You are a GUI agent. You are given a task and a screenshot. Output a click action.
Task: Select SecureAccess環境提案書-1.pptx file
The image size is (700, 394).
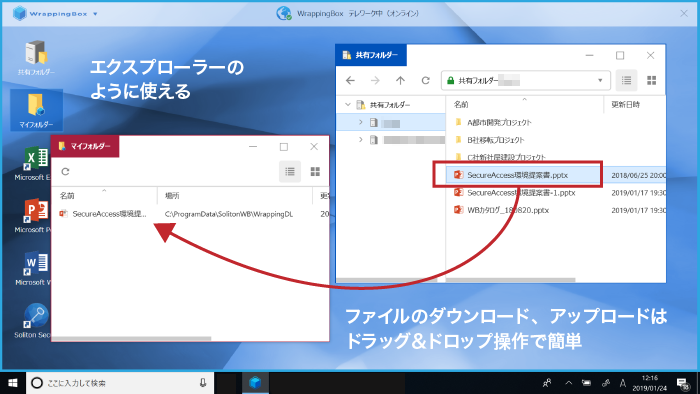pyautogui.click(x=521, y=193)
